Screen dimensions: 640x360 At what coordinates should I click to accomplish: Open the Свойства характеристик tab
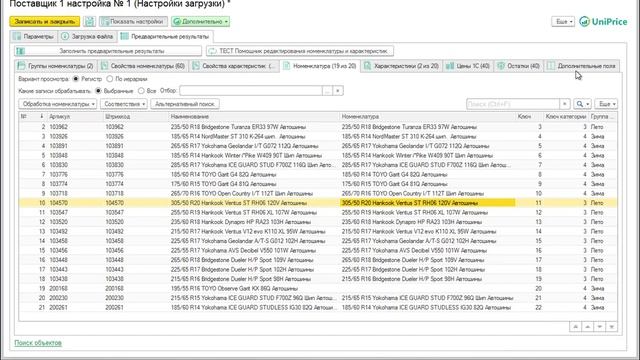(234, 66)
